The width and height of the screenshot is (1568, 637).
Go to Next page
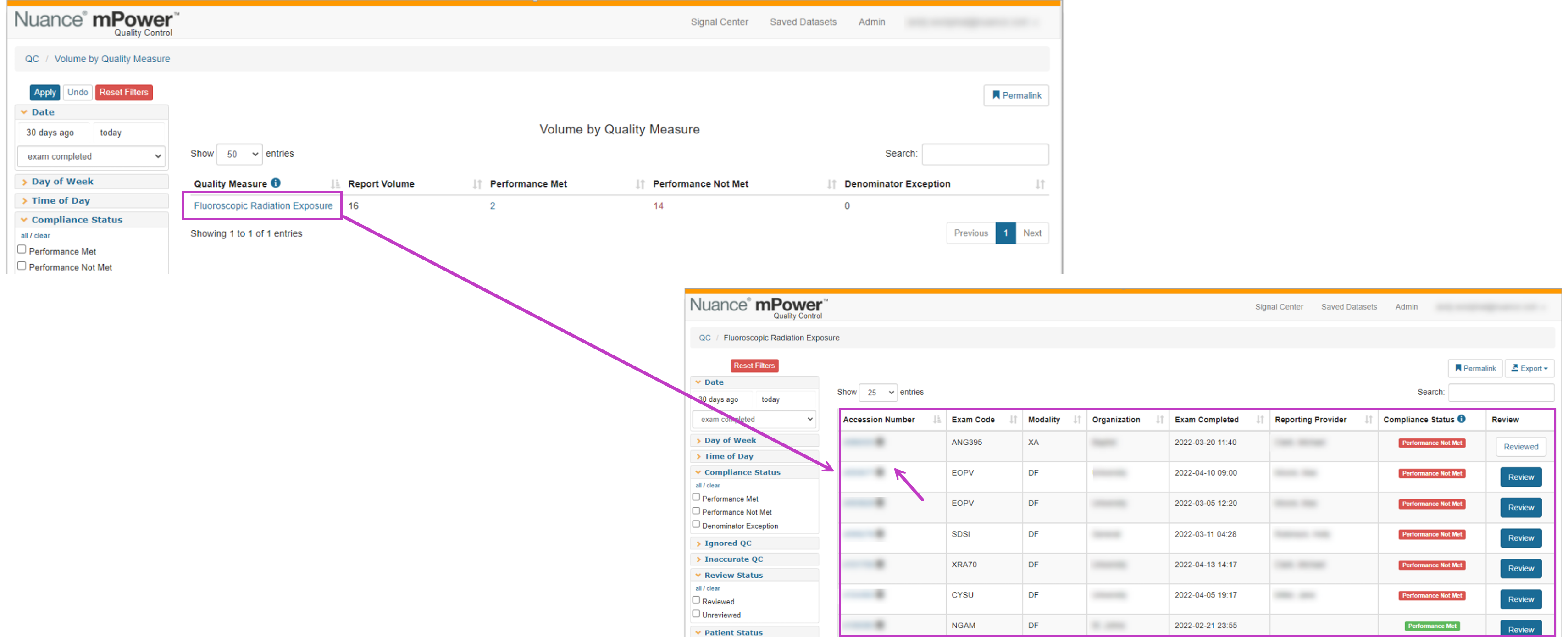click(x=1032, y=233)
